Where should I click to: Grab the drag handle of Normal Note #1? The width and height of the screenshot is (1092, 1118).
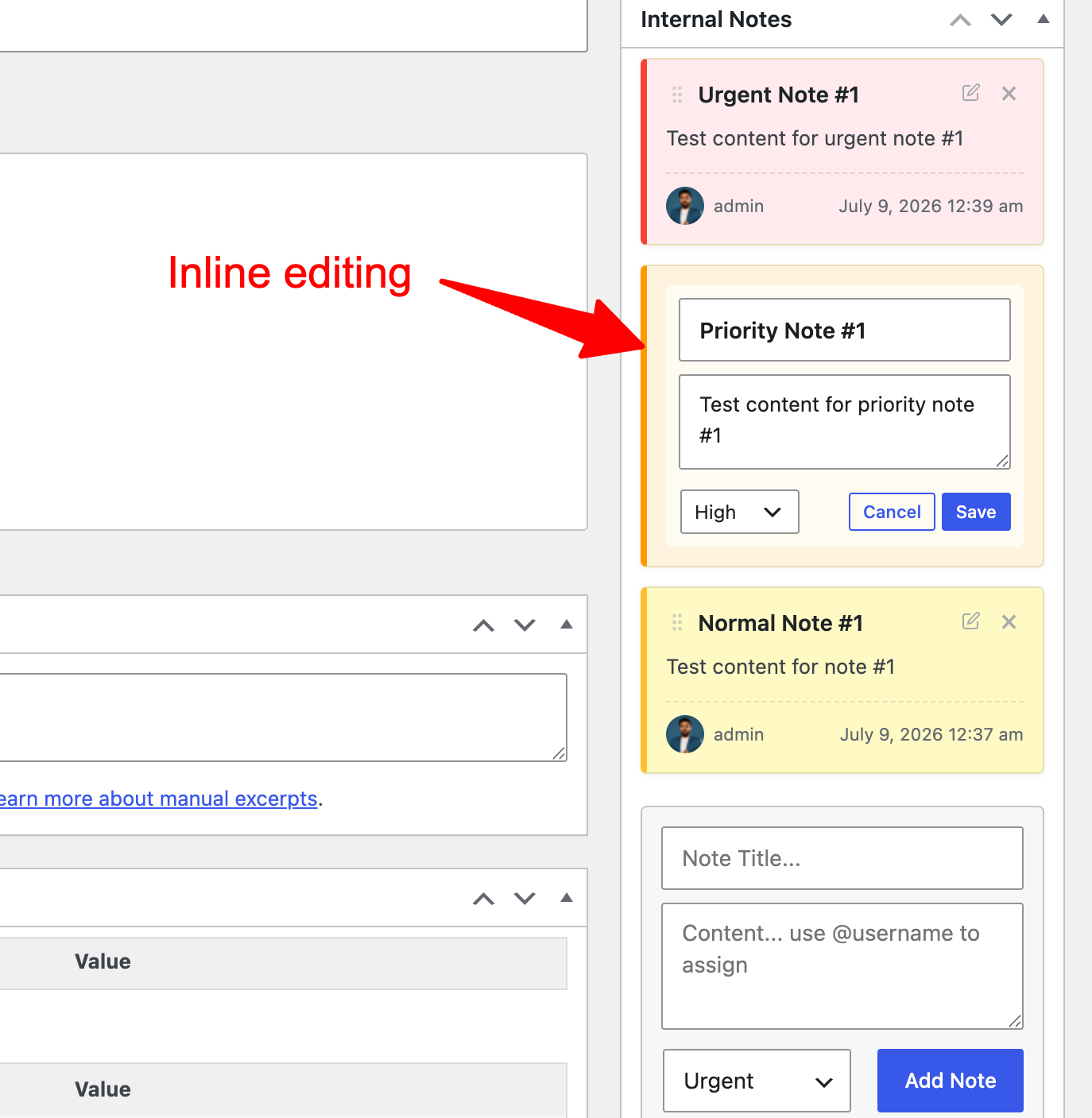(677, 622)
